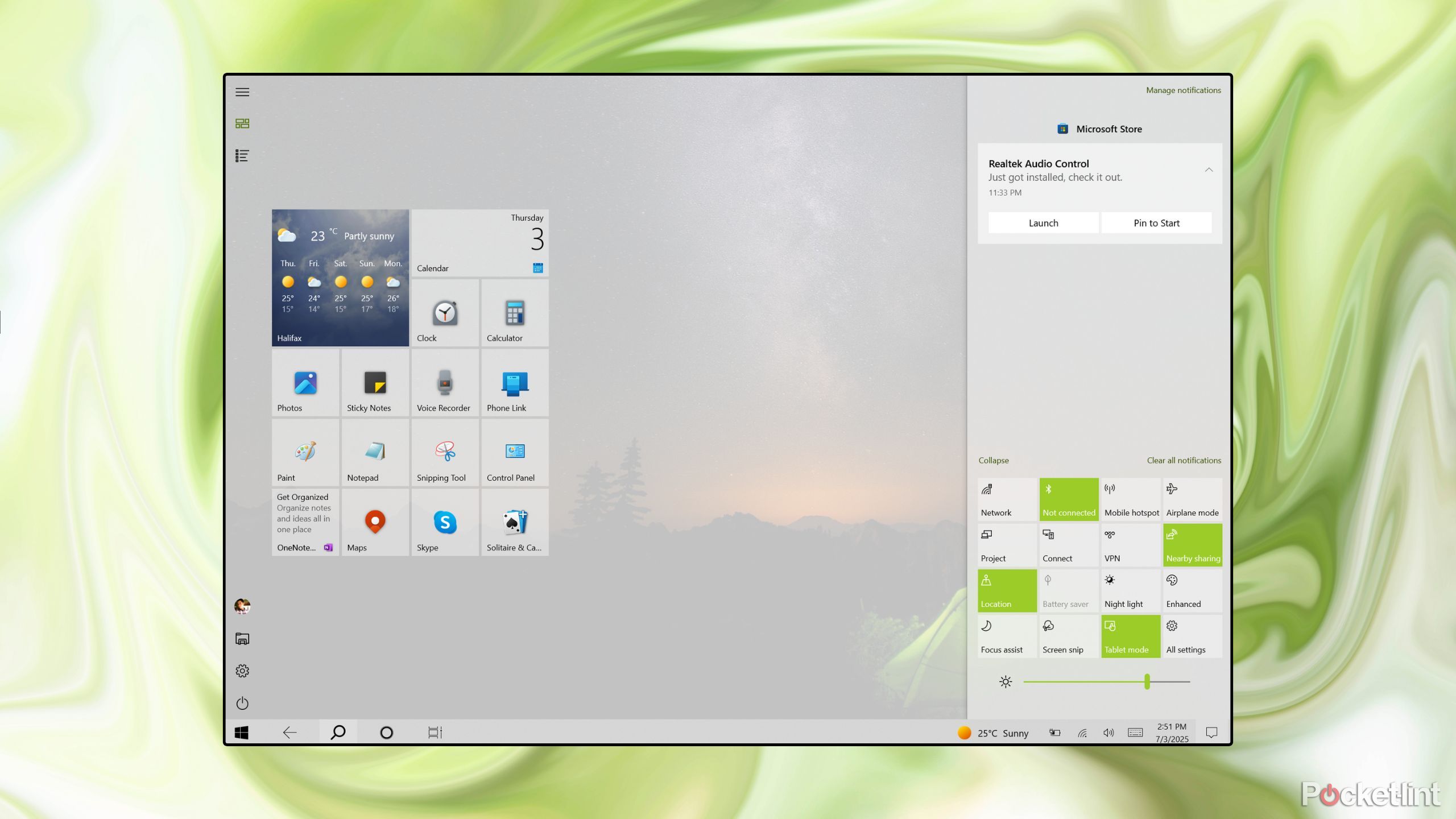Open Task View in the taskbar

coord(435,733)
